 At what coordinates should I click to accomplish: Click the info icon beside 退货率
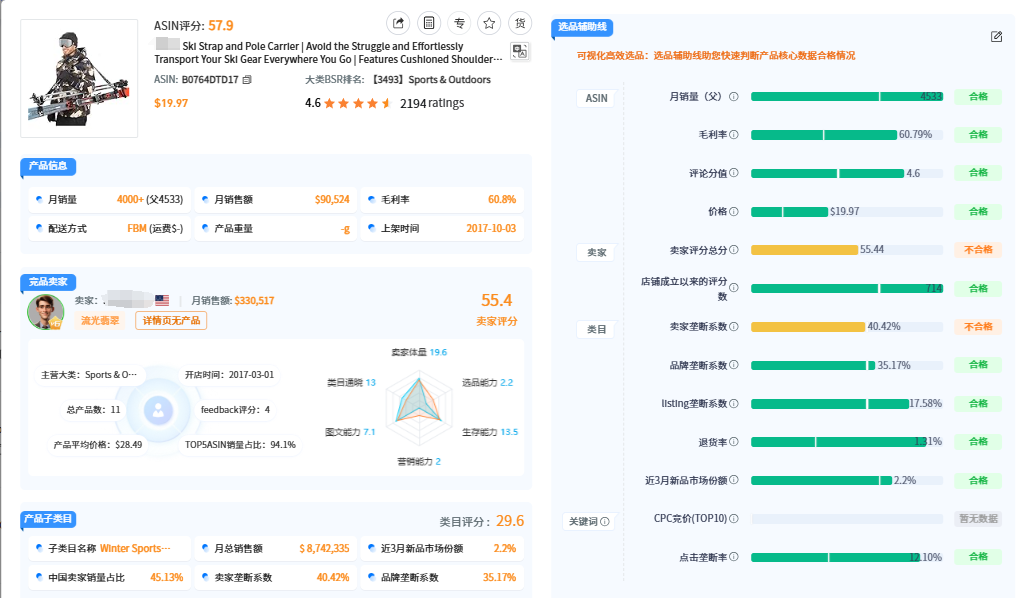pyautogui.click(x=734, y=442)
